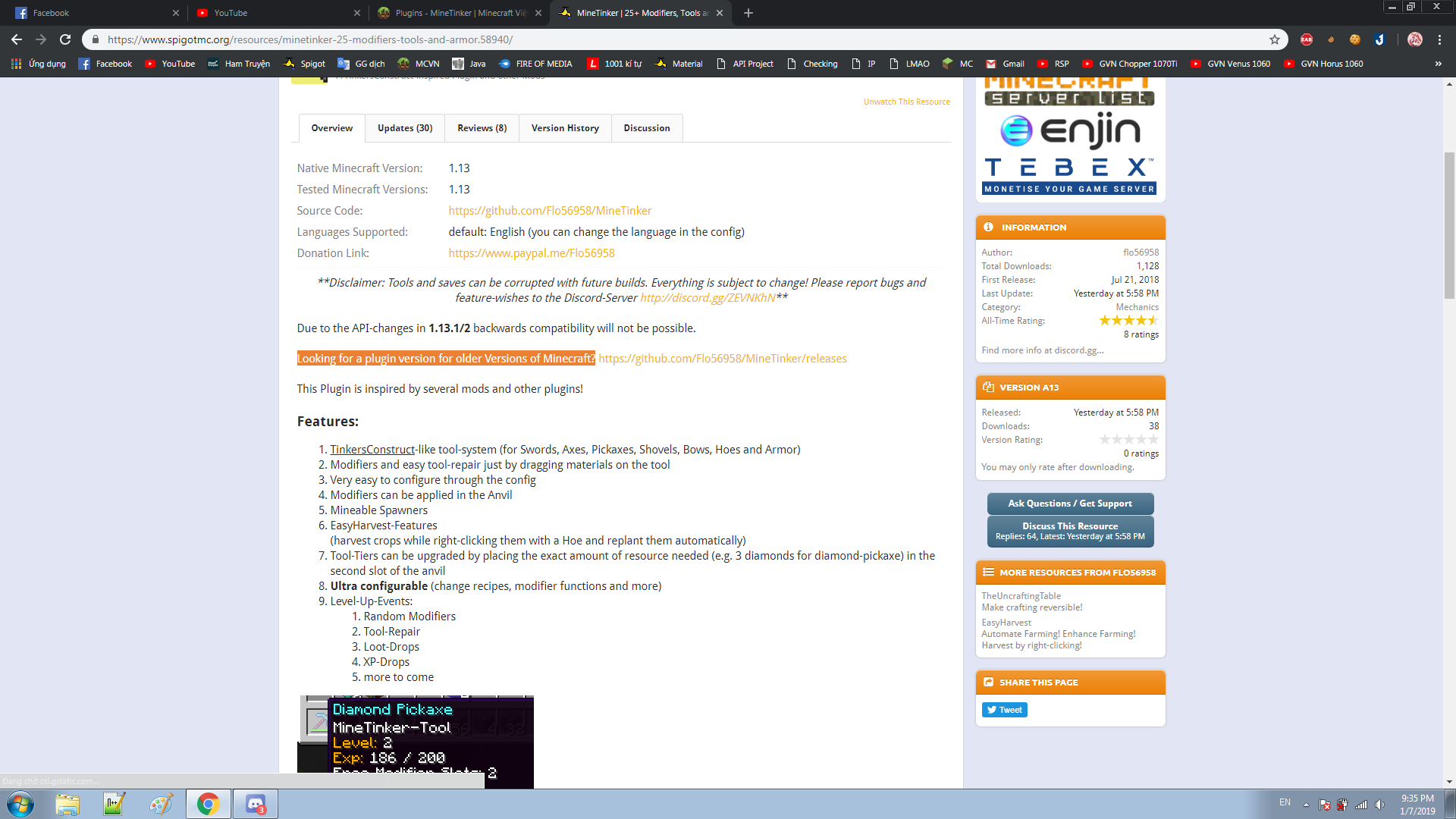This screenshot has height=819, width=1456.
Task: Reload the page with the refresh icon
Action: 65,39
